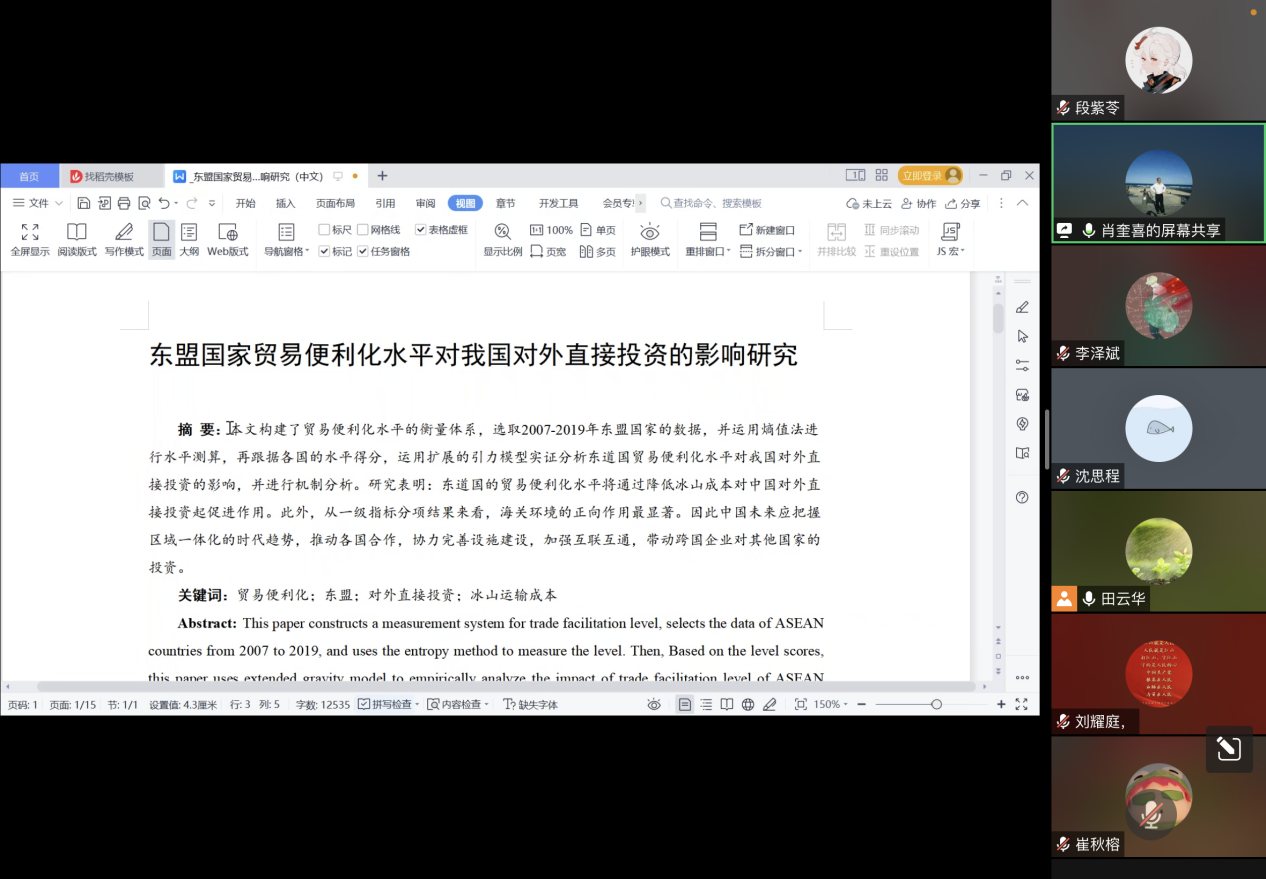This screenshot has height=879, width=1266.
Task: Click the help icon in right sidebar
Action: point(1022,497)
